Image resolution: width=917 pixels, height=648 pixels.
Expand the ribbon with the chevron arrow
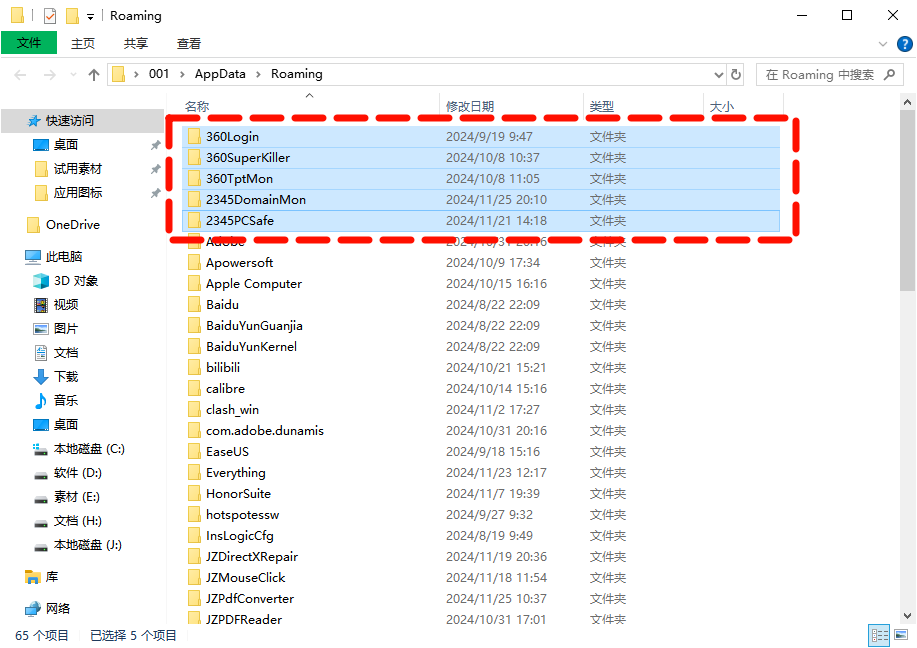(x=883, y=44)
